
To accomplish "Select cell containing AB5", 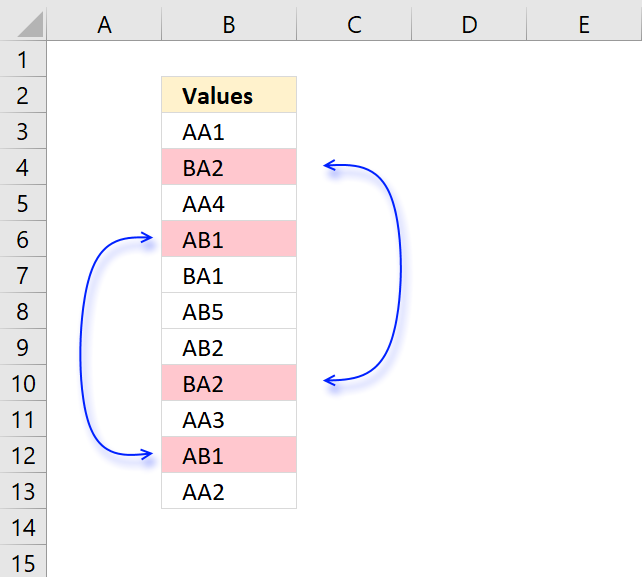I will [229, 311].
